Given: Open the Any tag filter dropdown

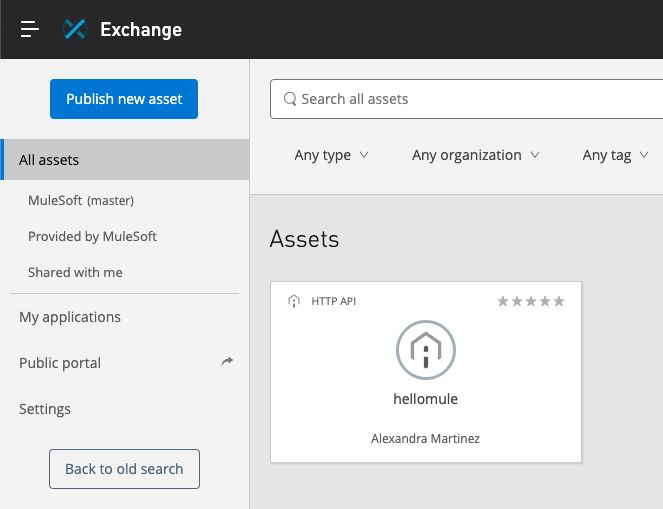Looking at the screenshot, I should click(x=615, y=155).
